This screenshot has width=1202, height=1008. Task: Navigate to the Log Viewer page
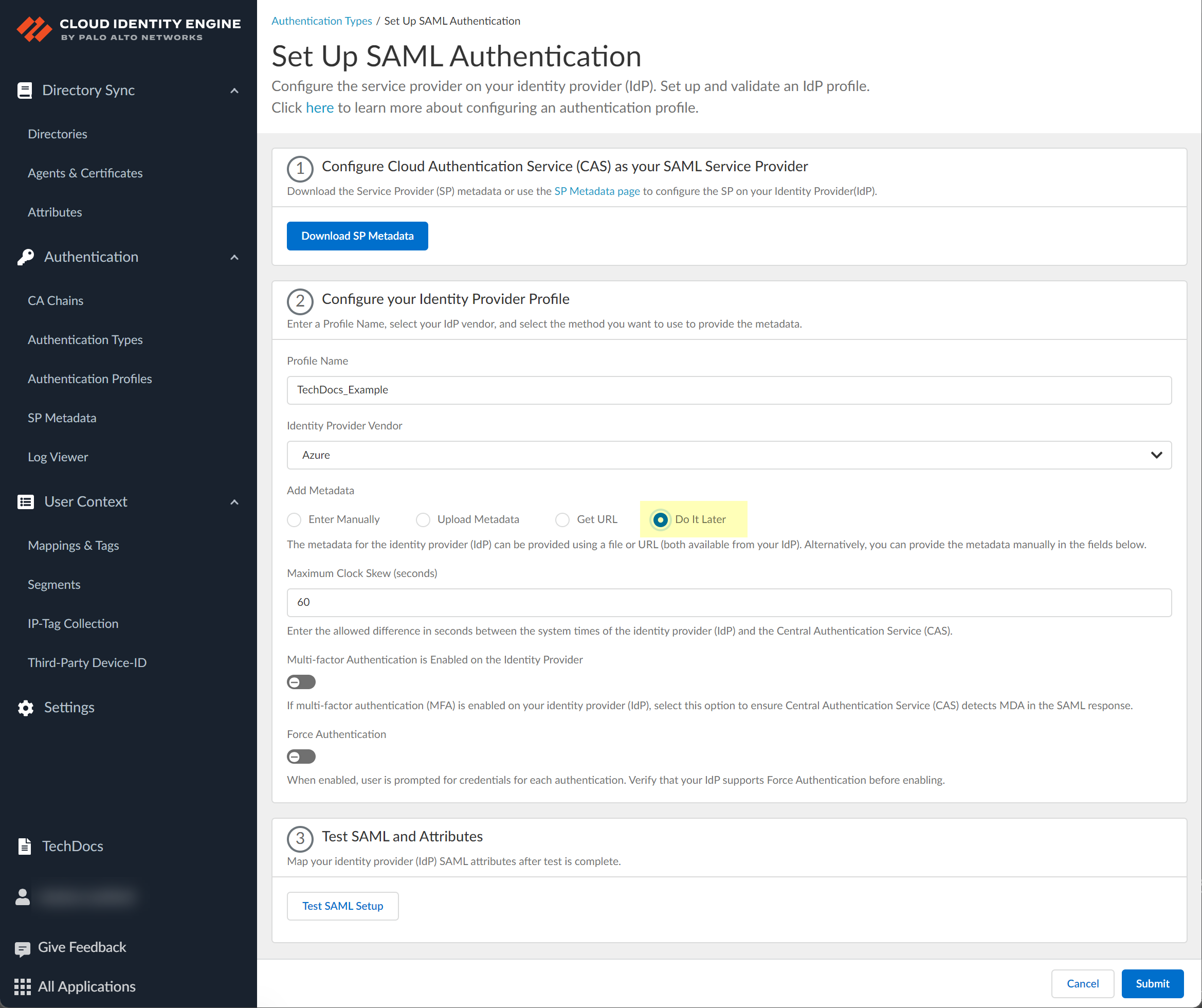[x=57, y=457]
